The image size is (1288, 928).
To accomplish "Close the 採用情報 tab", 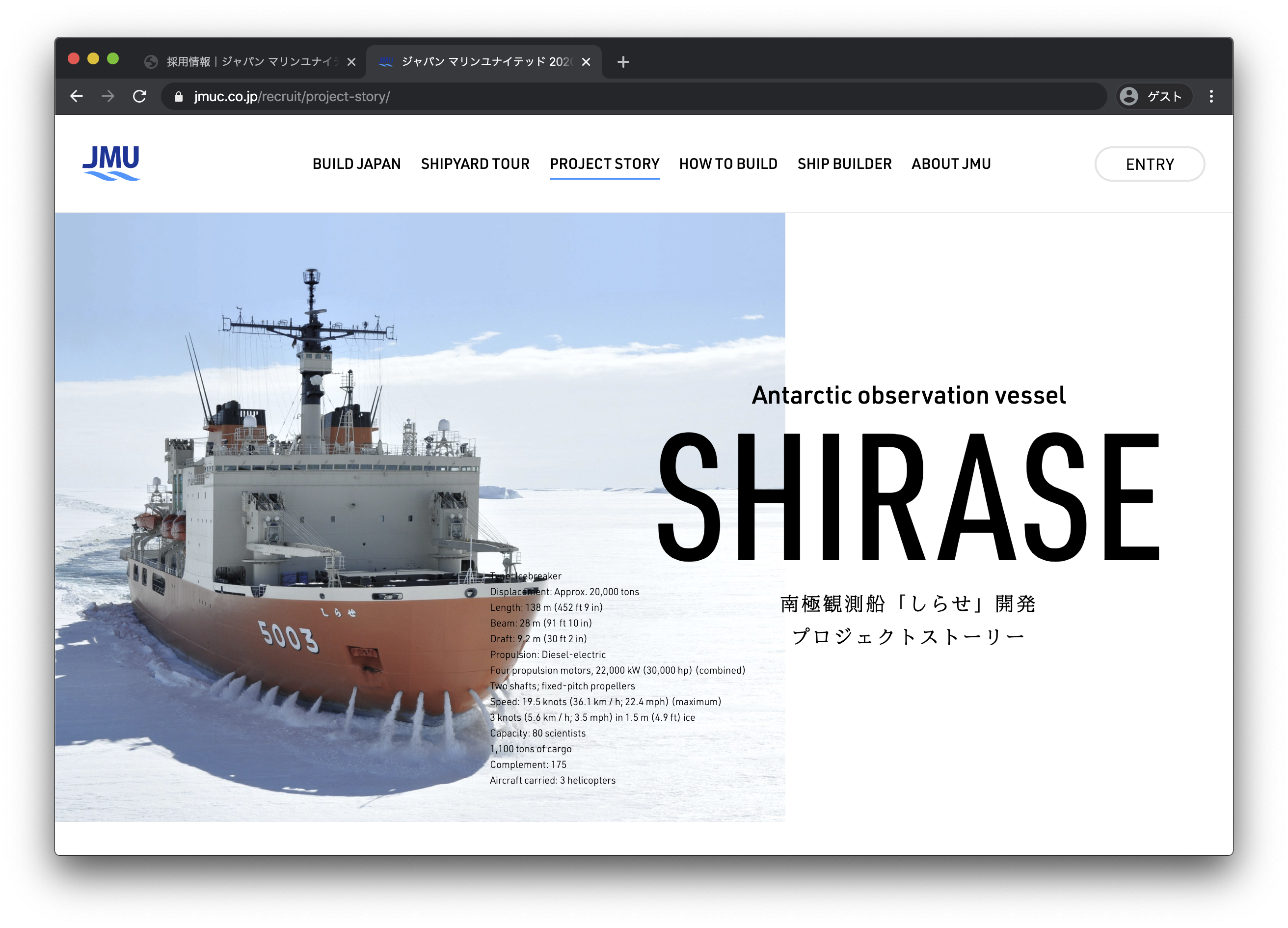I will pos(351,62).
